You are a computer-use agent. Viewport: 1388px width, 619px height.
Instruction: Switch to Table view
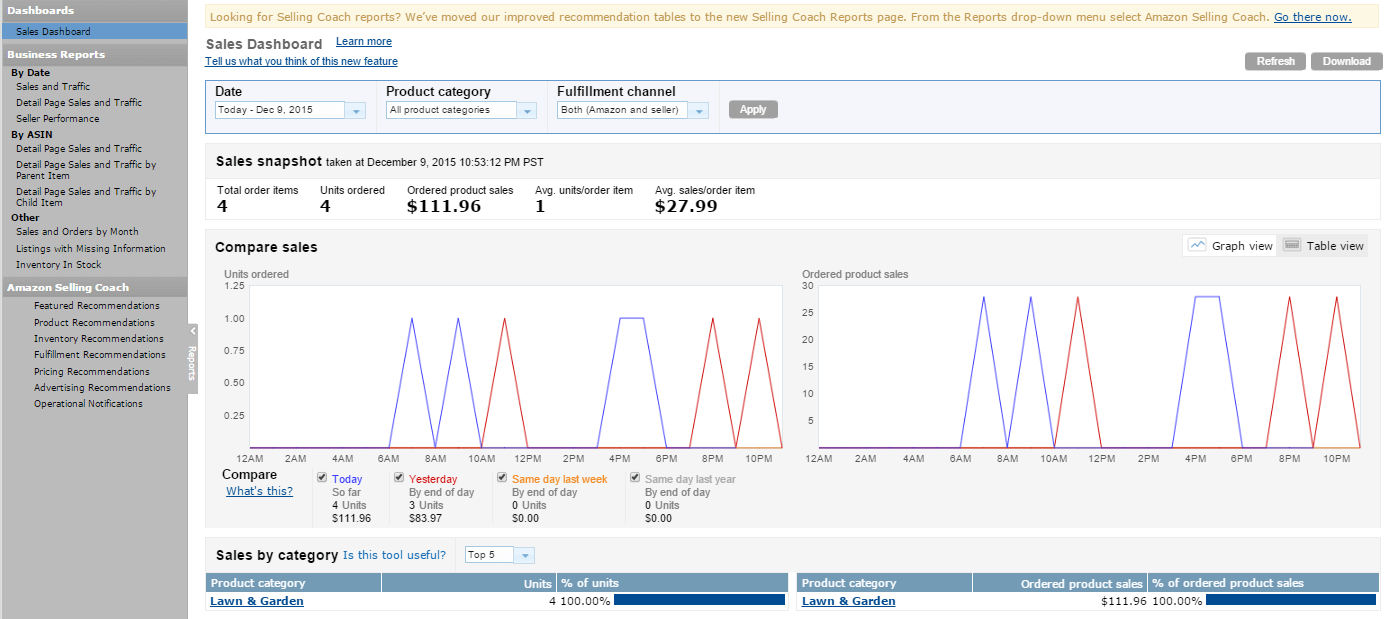tap(1323, 245)
